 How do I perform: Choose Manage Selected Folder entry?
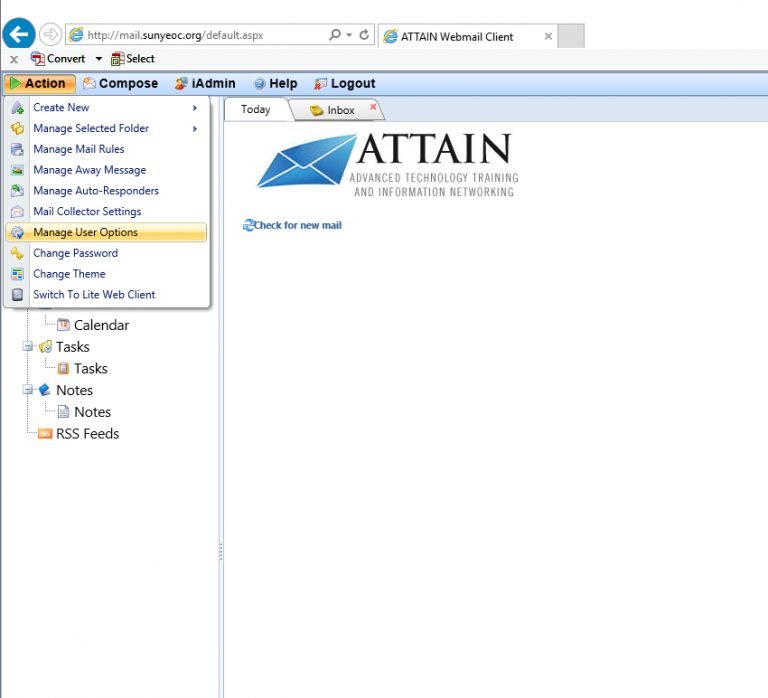[106, 128]
